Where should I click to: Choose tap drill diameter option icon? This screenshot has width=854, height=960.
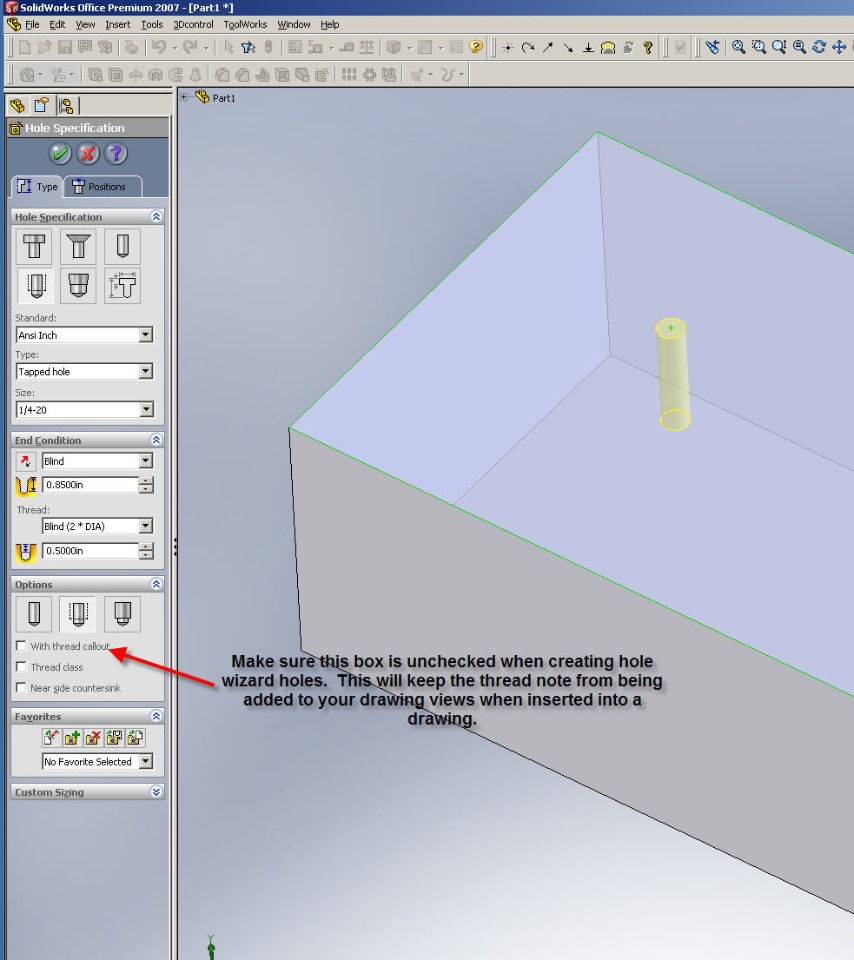tap(34, 613)
